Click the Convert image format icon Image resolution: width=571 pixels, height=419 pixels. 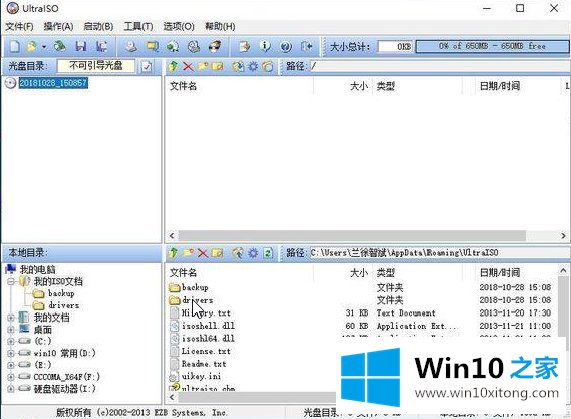coord(173,47)
